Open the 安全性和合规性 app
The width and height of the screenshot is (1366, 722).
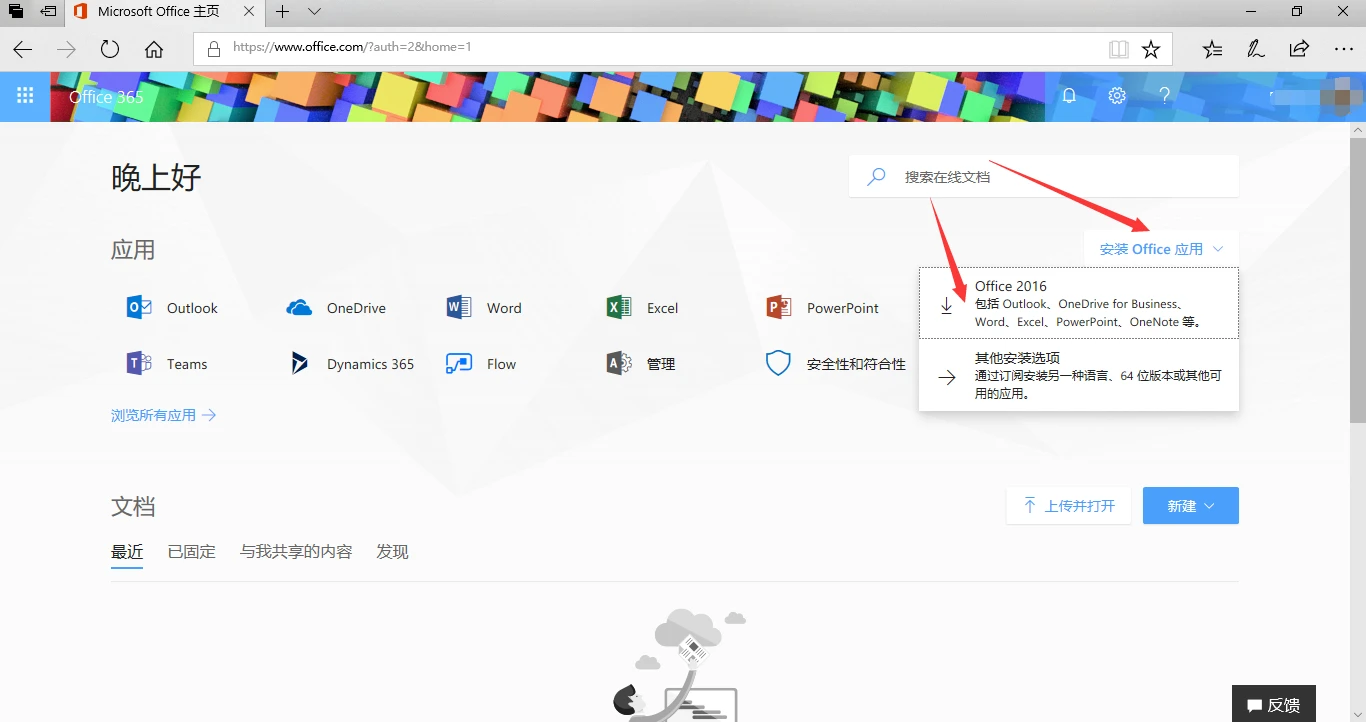(835, 364)
